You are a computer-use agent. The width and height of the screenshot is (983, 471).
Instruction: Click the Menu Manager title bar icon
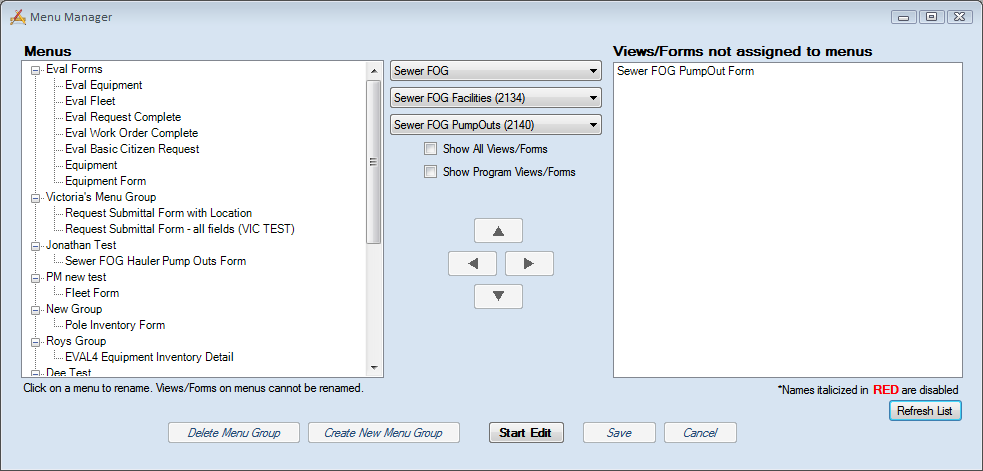tap(17, 17)
